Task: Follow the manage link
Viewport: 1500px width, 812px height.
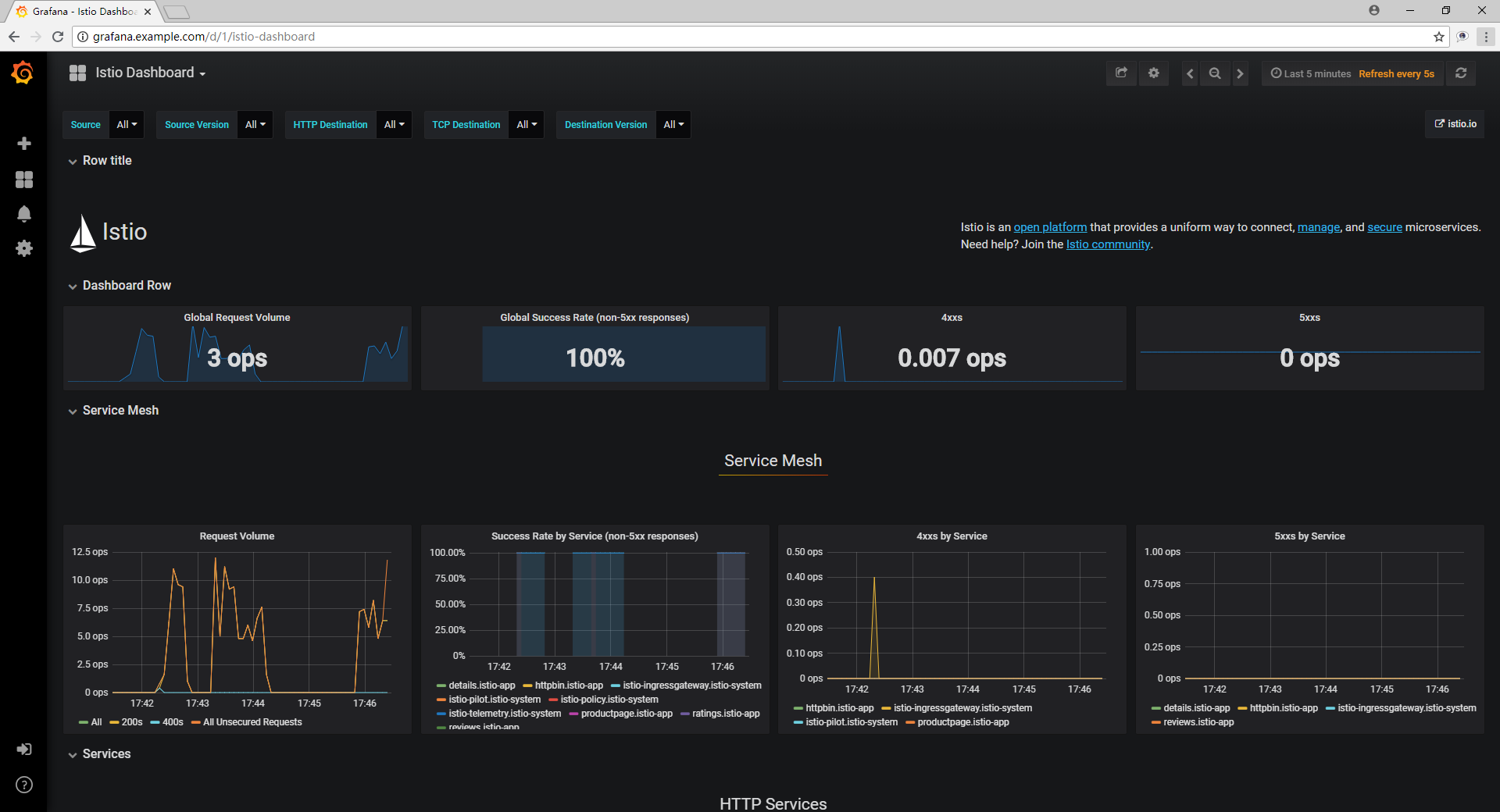Action: [x=1319, y=227]
